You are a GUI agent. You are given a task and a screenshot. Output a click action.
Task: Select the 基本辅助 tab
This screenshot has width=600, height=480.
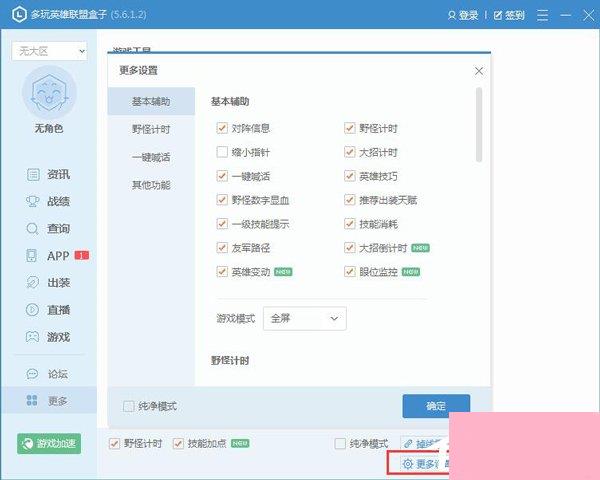(151, 101)
